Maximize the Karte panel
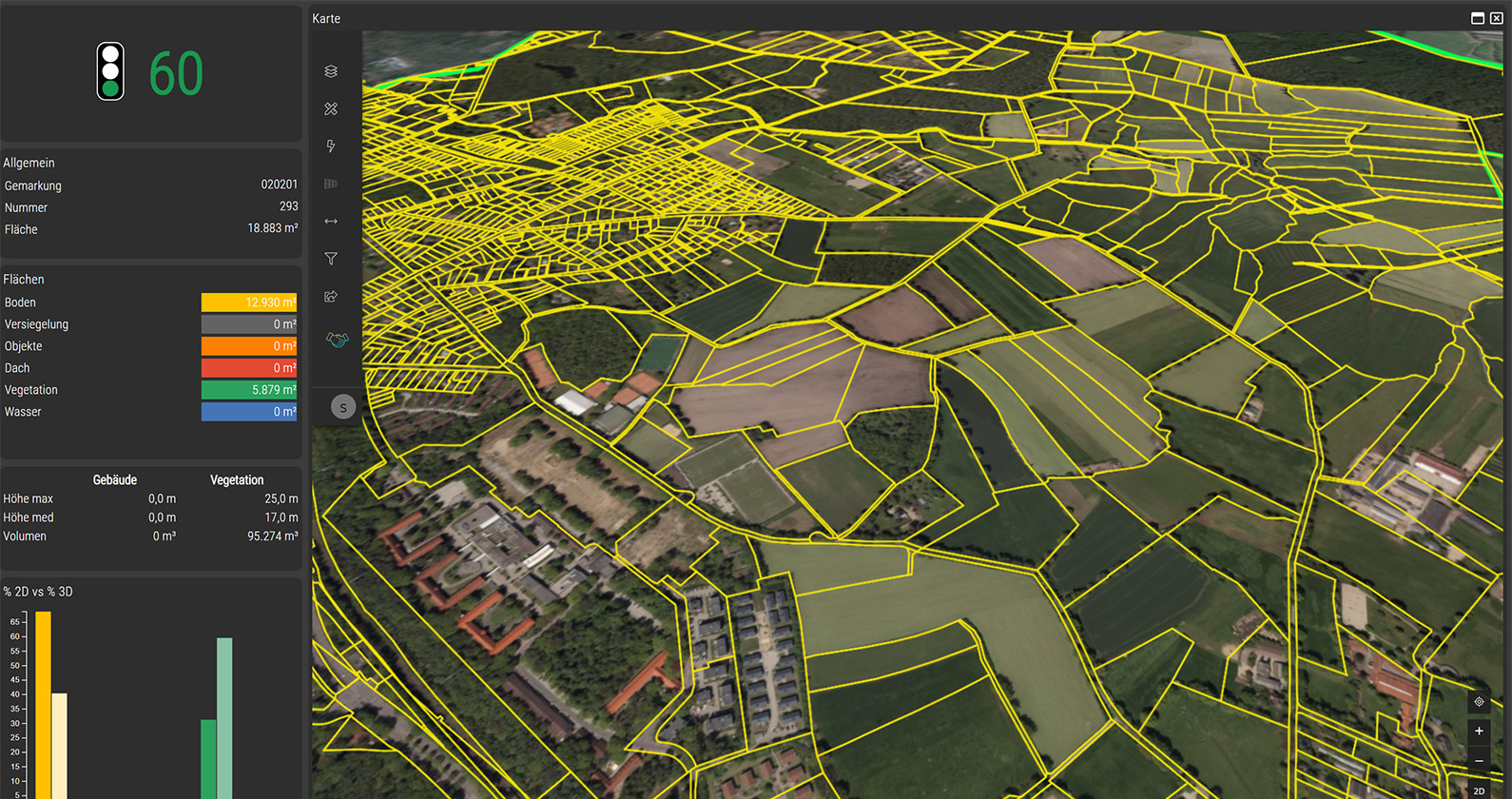 [1478, 18]
